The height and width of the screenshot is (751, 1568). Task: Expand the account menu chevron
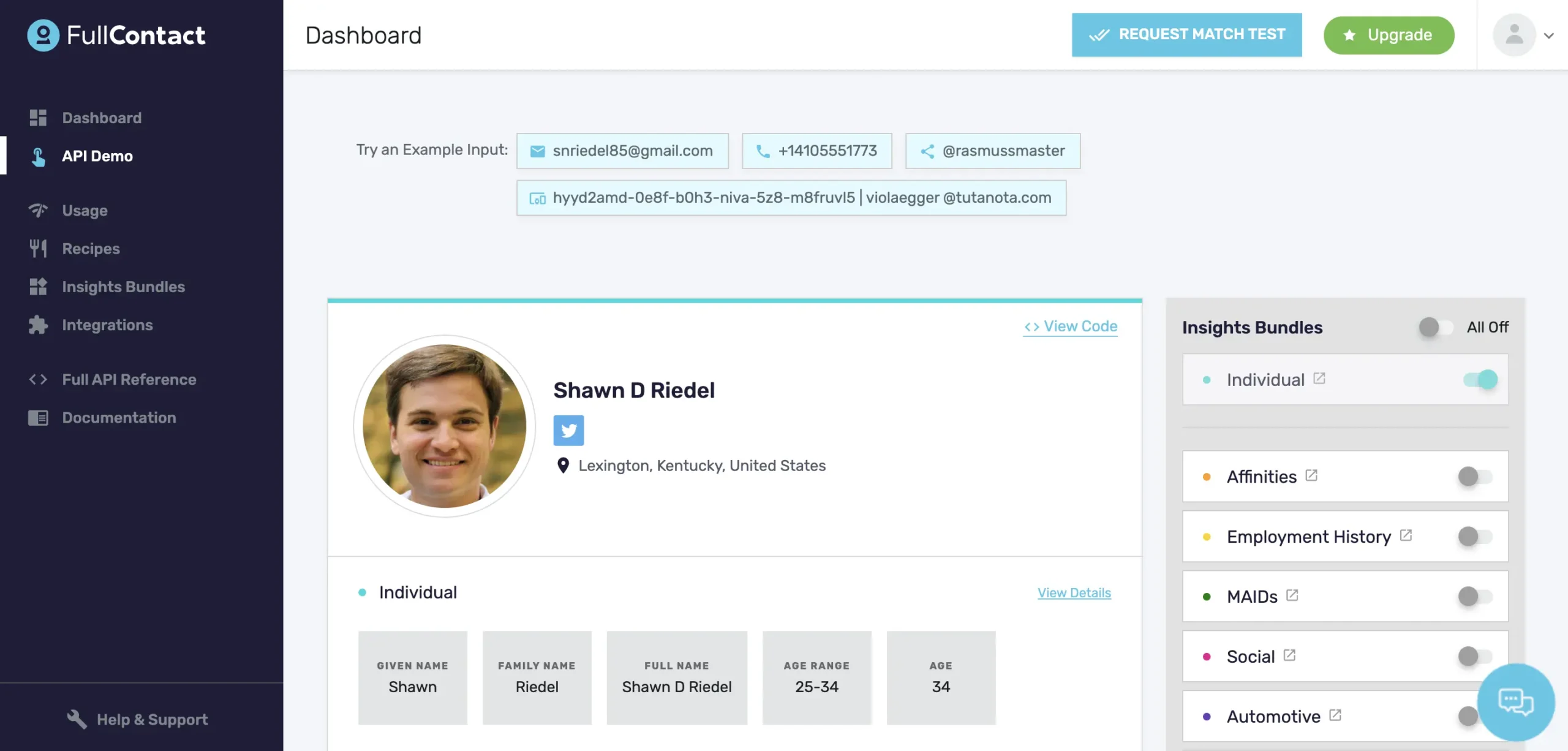point(1549,36)
